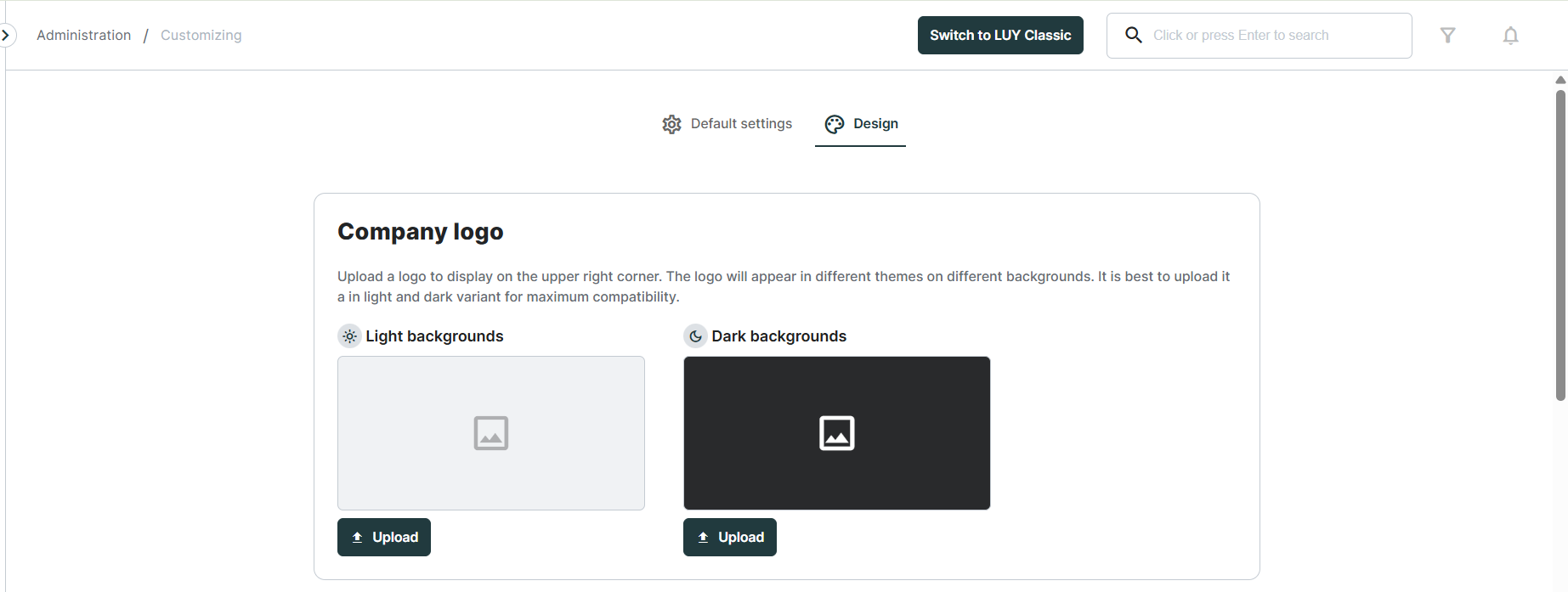Open the filter funnel icon
Image resolution: width=1568 pixels, height=592 pixels.
click(x=1447, y=35)
